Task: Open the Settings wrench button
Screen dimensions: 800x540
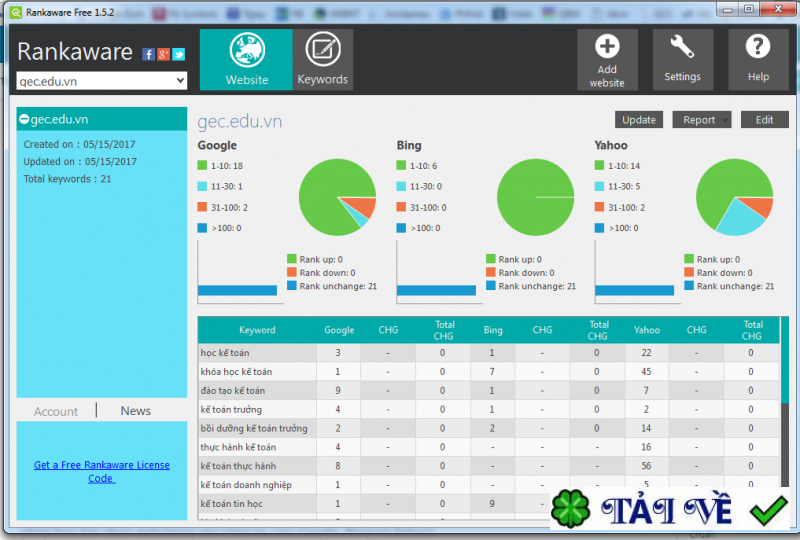Action: point(683,60)
